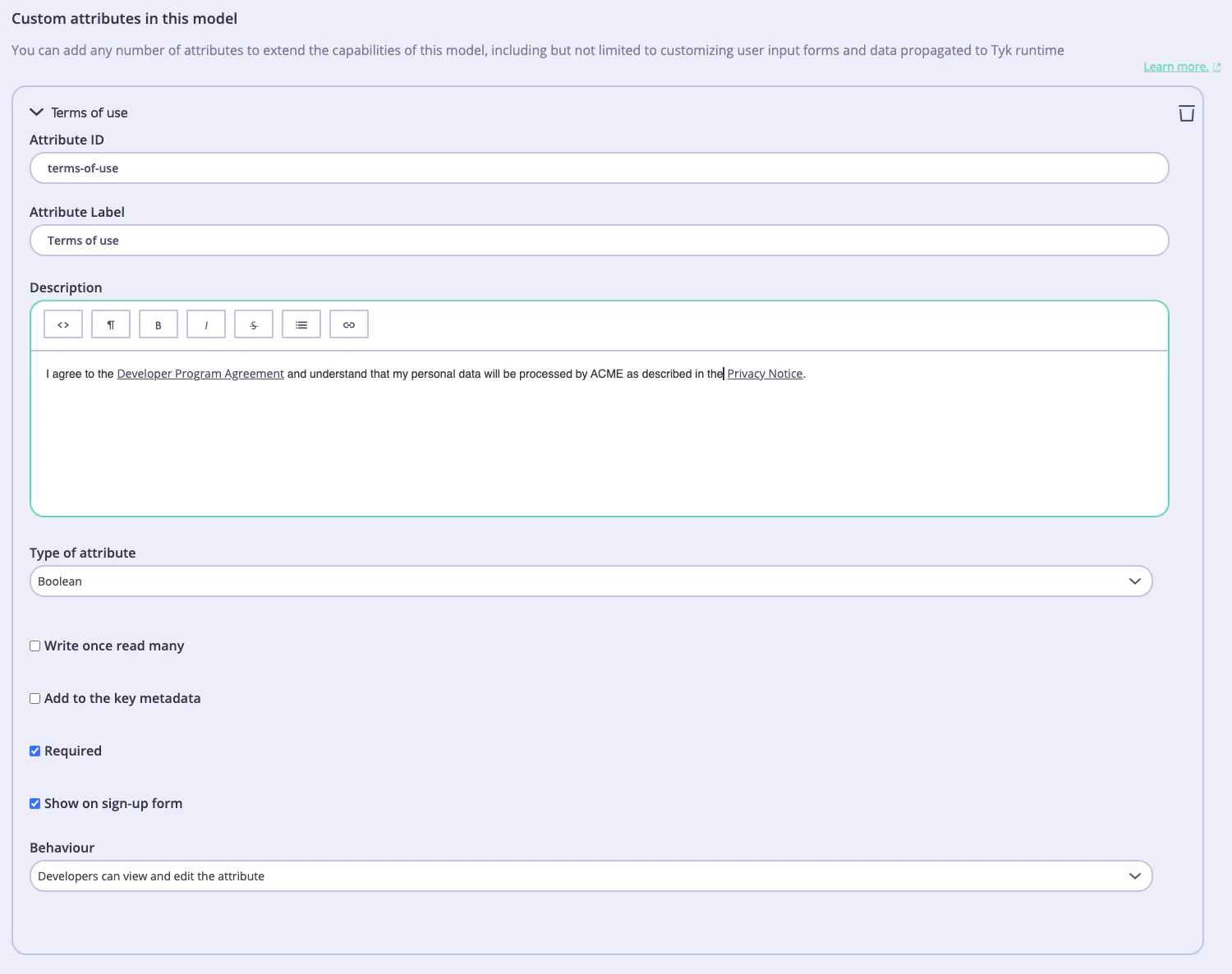Toggle italic formatting in the description editor
The width and height of the screenshot is (1232, 974).
[205, 324]
